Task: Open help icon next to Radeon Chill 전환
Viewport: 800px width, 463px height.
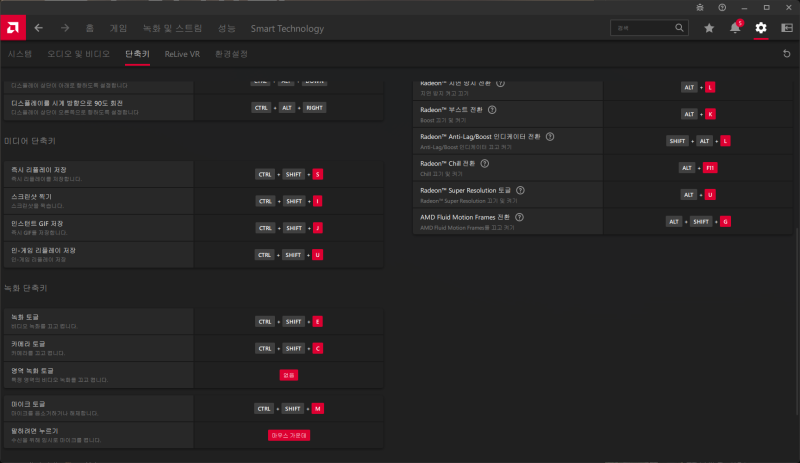Action: pyautogui.click(x=485, y=163)
